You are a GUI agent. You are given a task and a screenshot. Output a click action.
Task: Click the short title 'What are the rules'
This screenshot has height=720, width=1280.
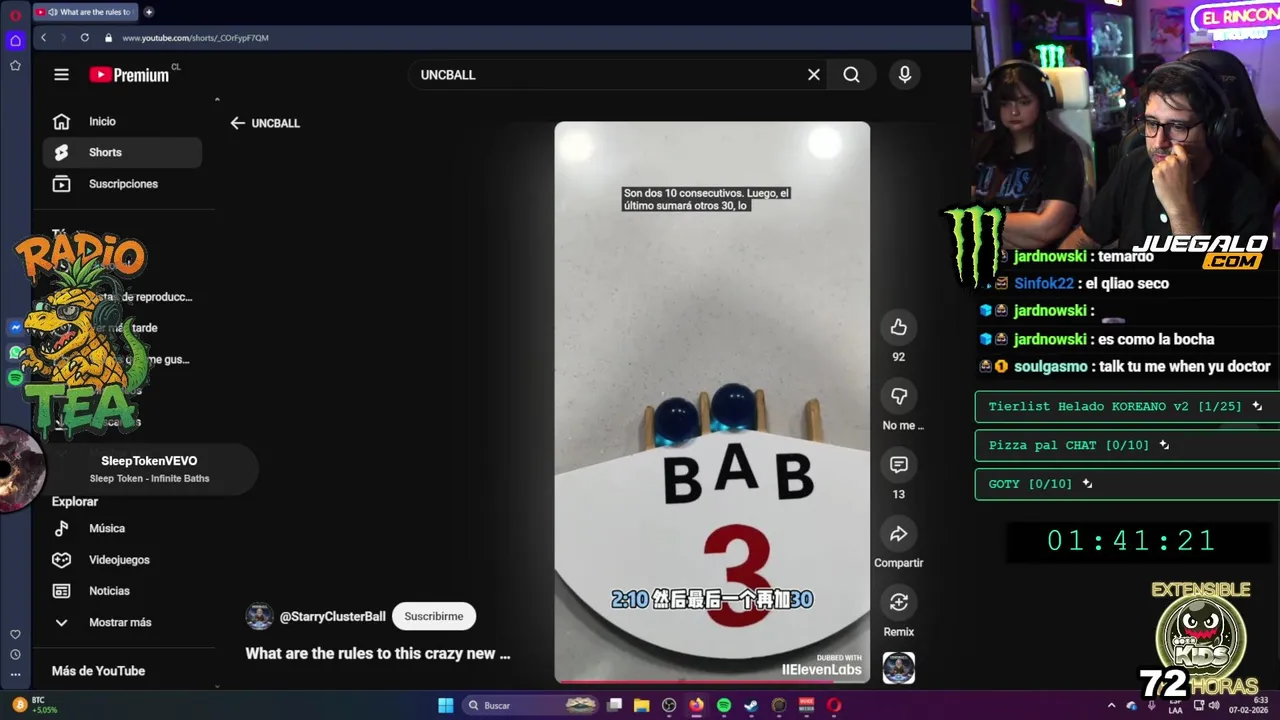378,654
